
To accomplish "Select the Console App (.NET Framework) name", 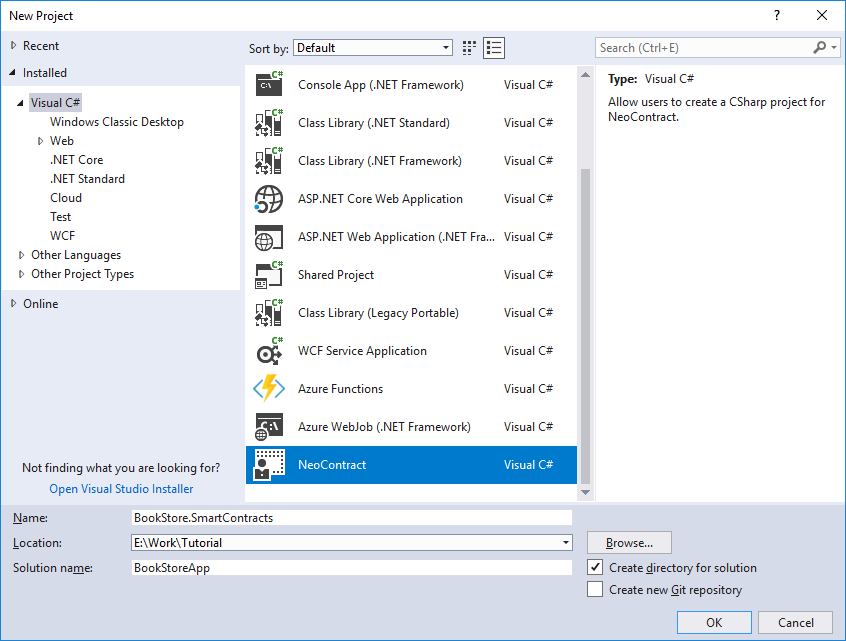I will (381, 85).
